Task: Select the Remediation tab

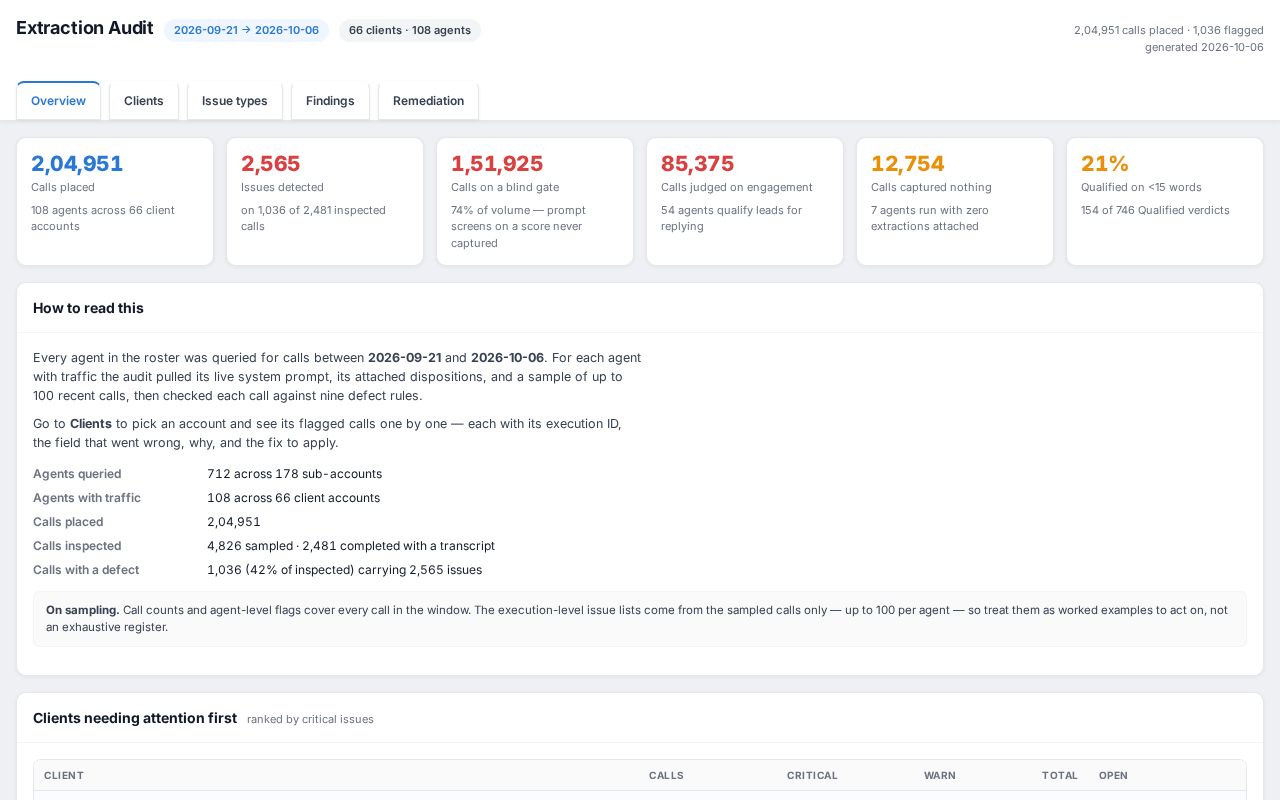Action: coord(428,101)
